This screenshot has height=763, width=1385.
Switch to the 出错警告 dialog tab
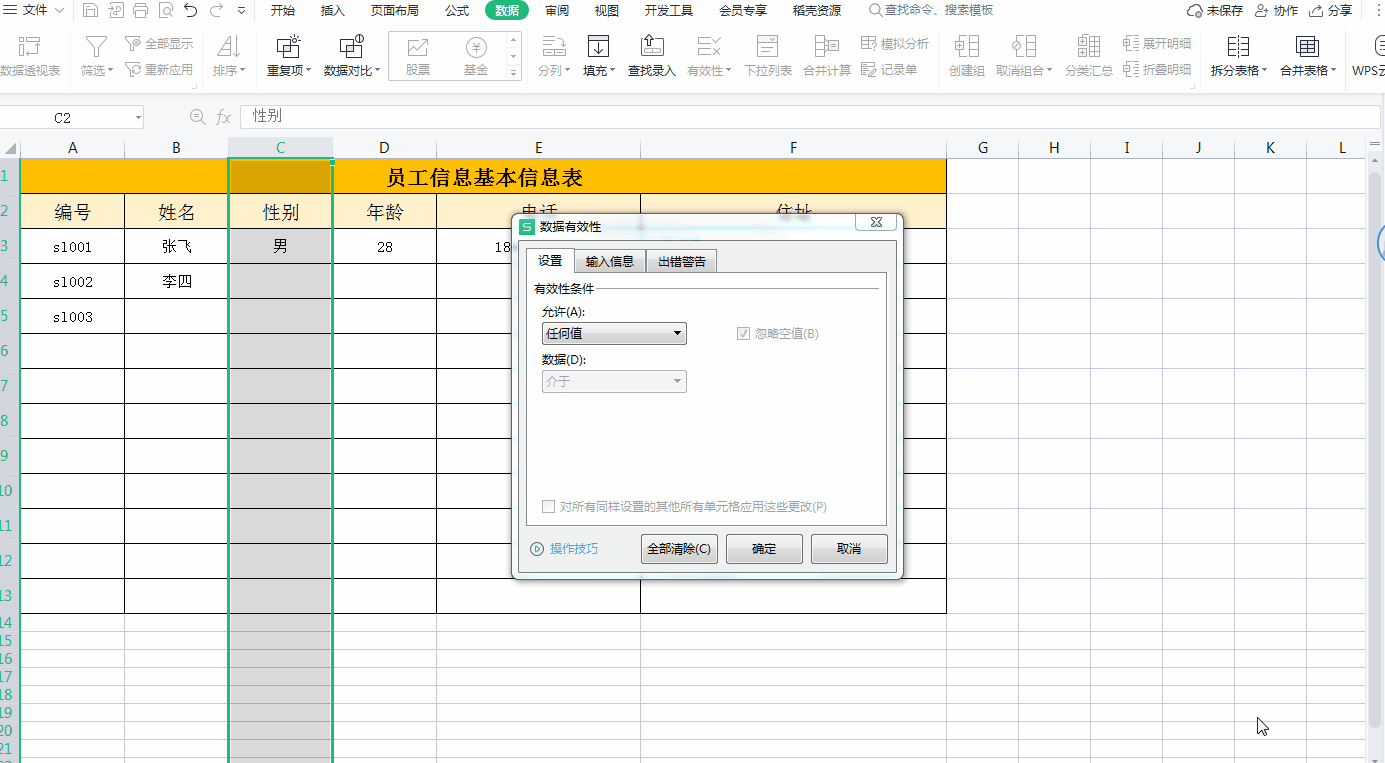[682, 261]
